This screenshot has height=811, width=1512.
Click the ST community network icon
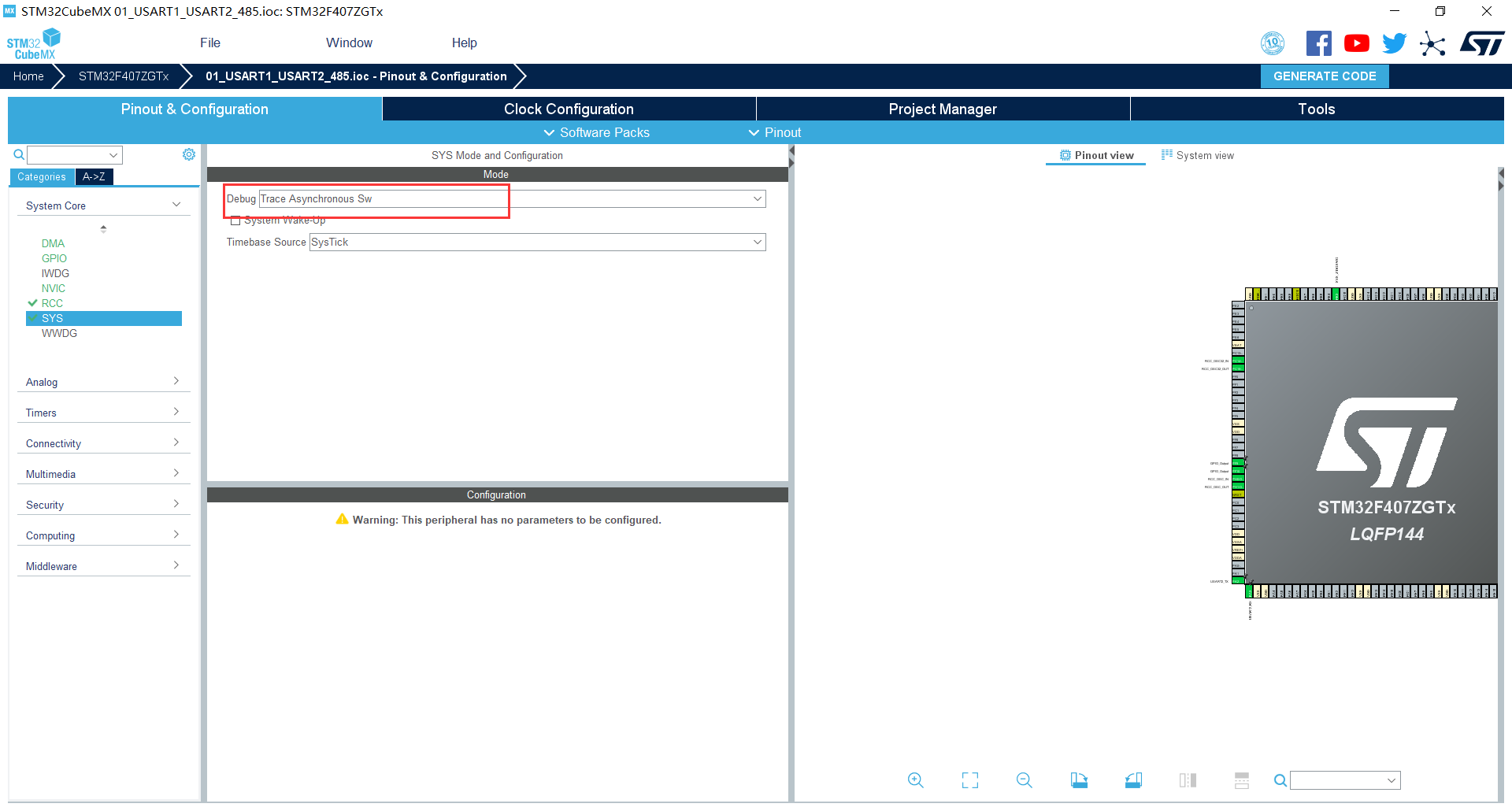pos(1432,43)
